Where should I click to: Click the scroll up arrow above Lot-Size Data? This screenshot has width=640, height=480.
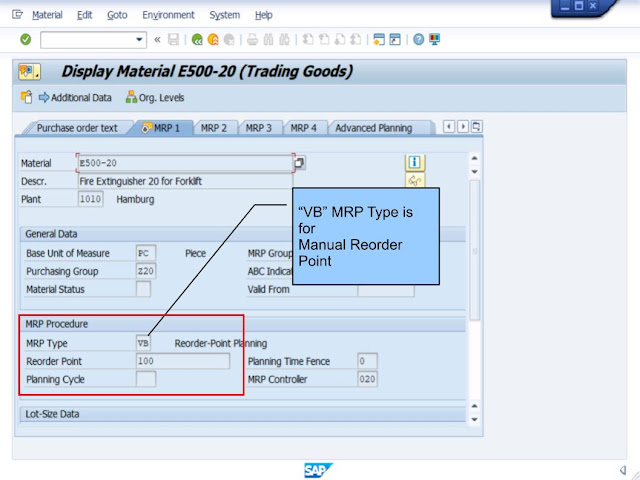(474, 406)
